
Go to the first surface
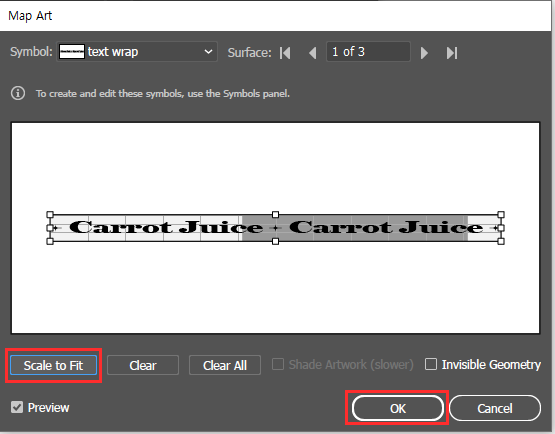point(285,53)
